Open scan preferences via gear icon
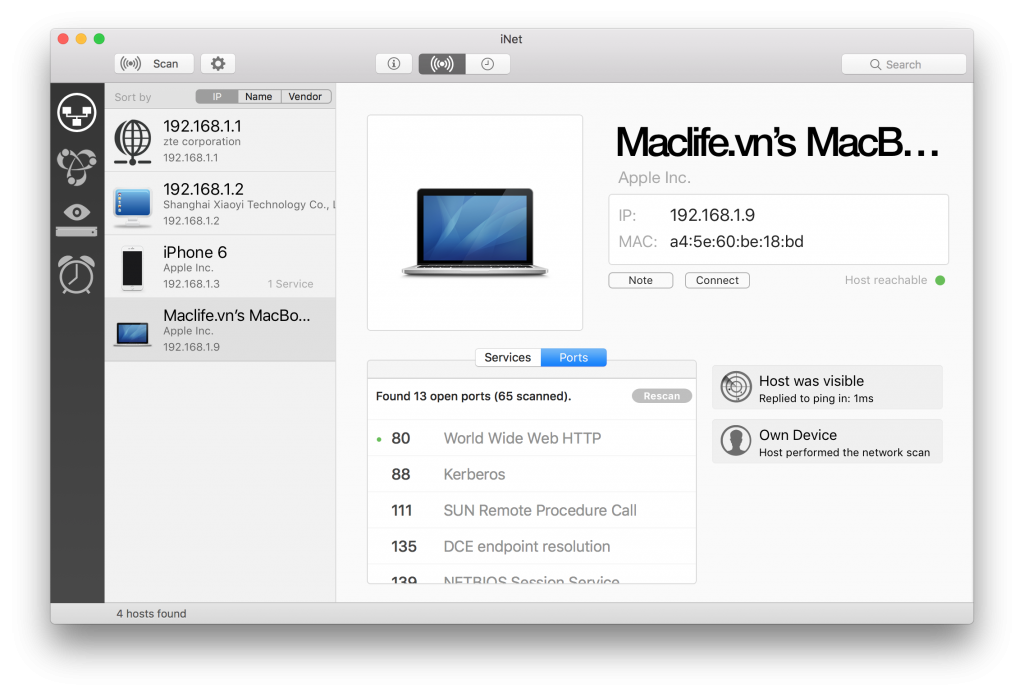 [x=217, y=63]
